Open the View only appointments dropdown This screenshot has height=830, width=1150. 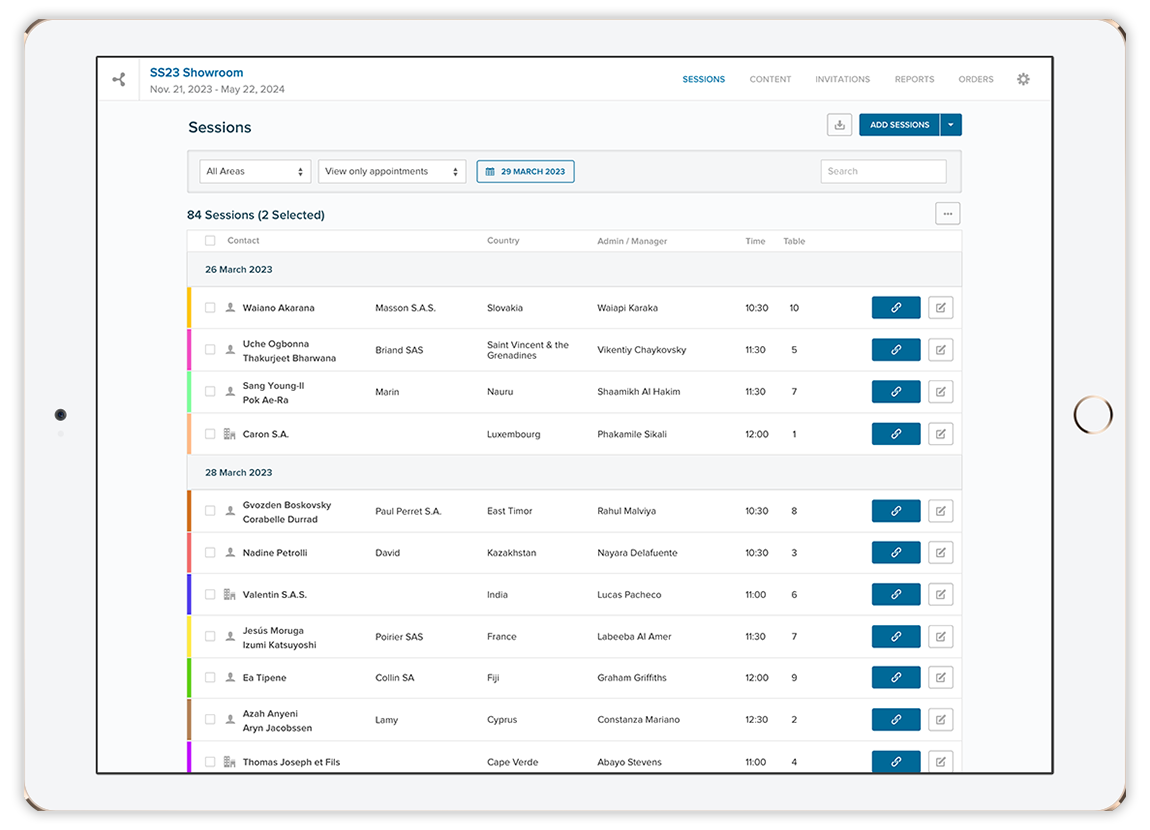(x=392, y=172)
